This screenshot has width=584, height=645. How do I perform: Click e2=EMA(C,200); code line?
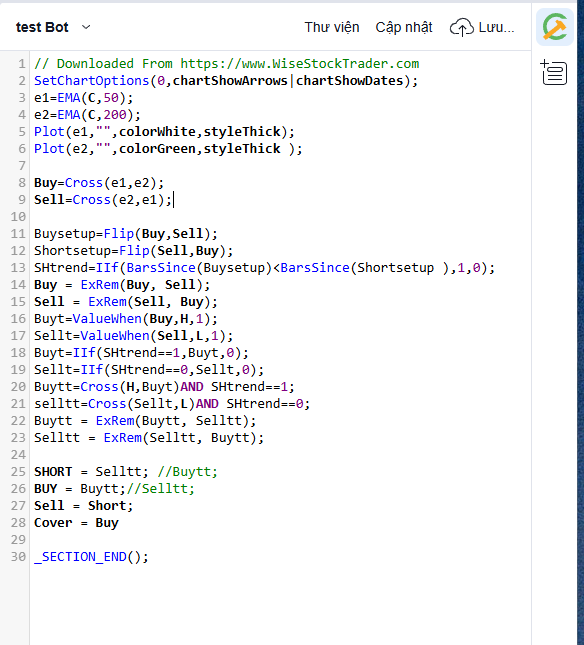87,115
